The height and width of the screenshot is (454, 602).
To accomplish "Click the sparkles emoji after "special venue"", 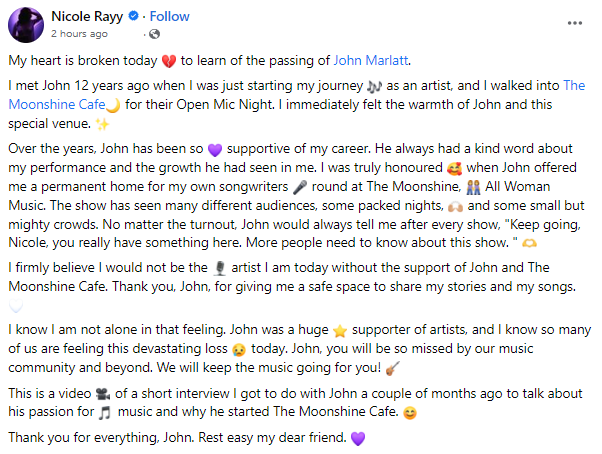I will click(101, 124).
